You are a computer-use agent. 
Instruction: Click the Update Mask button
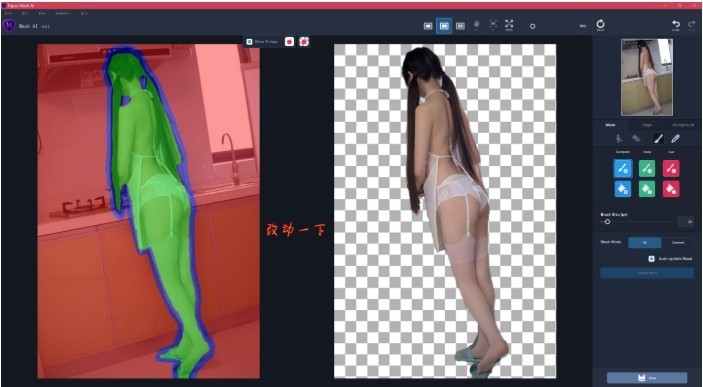click(647, 273)
